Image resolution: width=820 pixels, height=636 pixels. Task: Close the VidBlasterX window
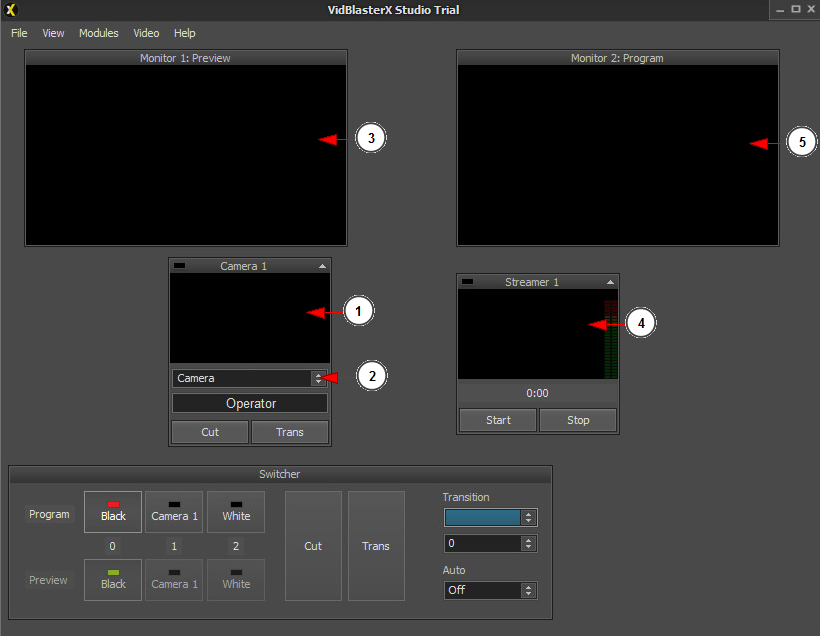[x=811, y=9]
